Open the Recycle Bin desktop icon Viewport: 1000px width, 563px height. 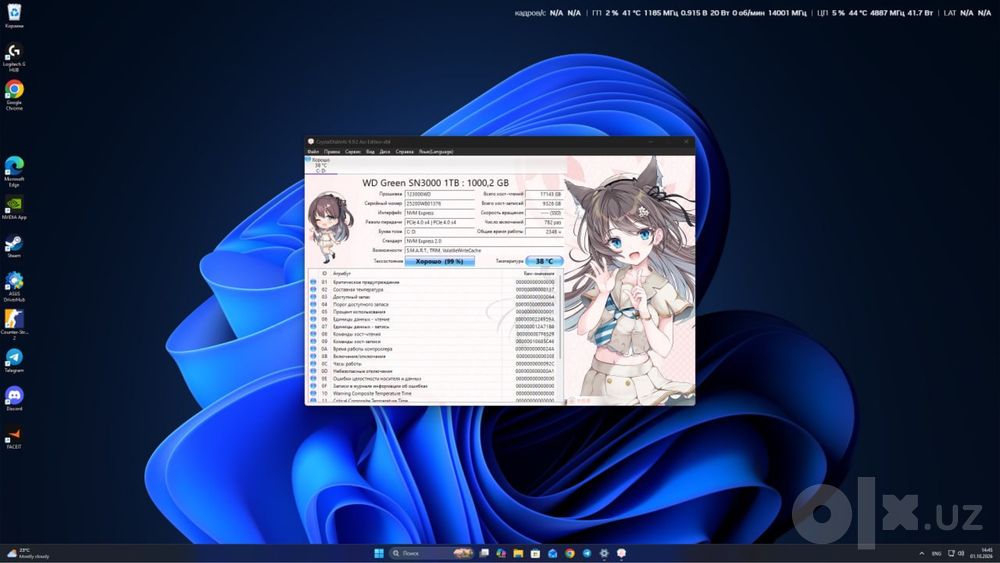pyautogui.click(x=14, y=15)
